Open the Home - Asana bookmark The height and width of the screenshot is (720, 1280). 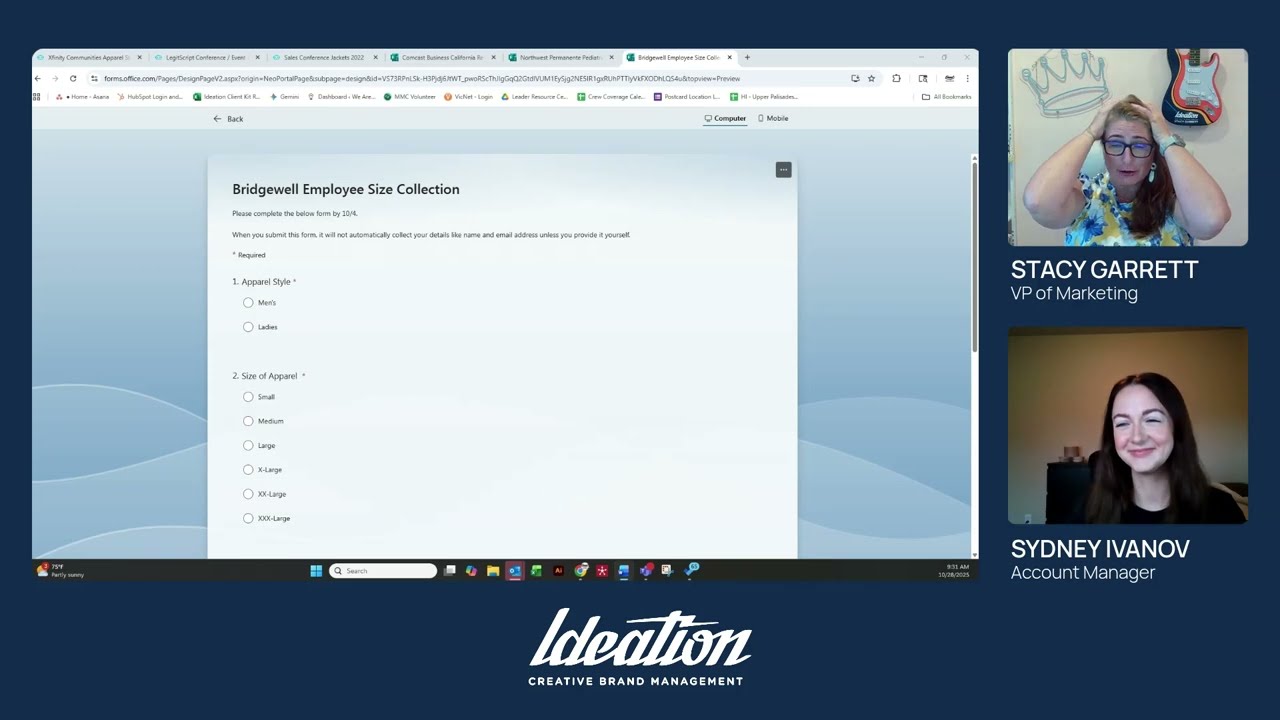click(x=83, y=97)
